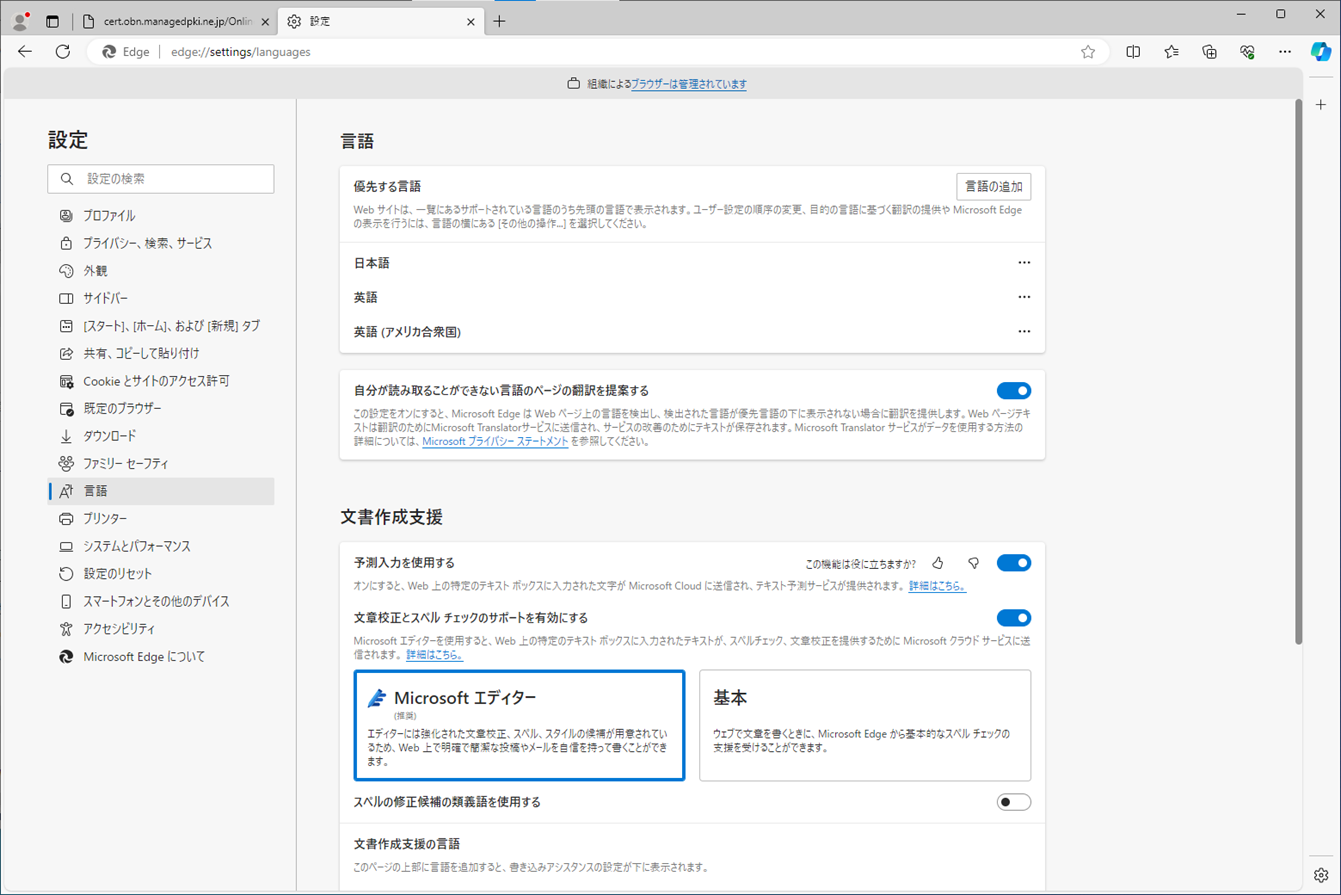1341x895 pixels.
Task: Add this page to favorites star icon
Action: [1088, 52]
